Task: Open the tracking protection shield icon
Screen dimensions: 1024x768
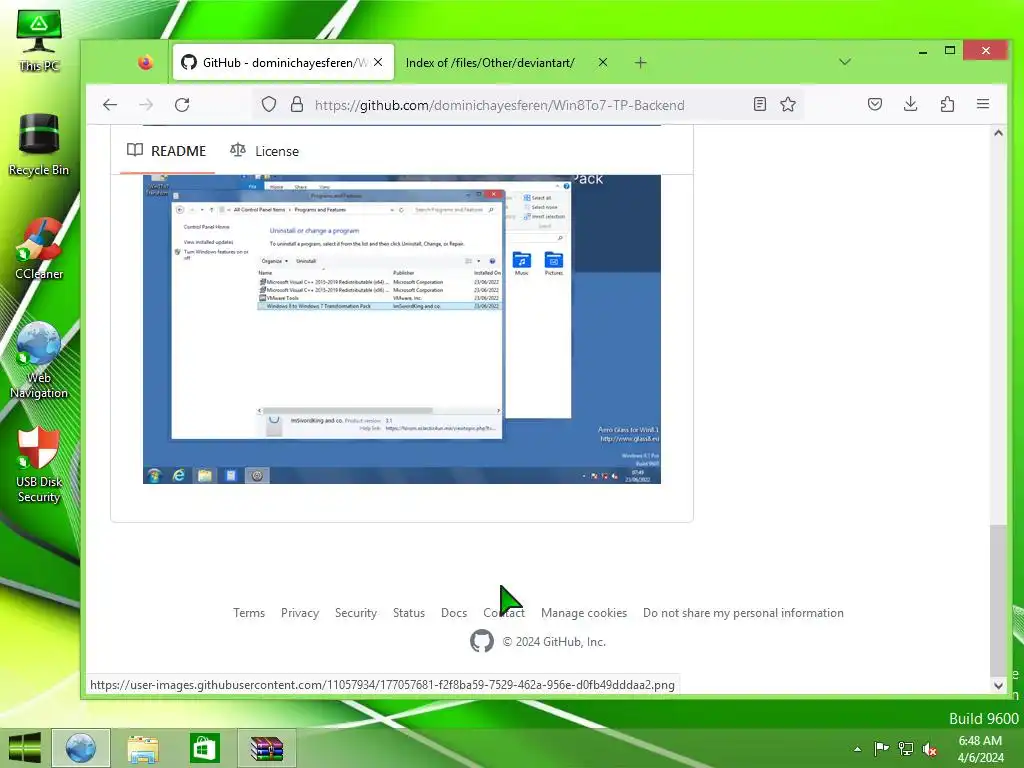Action: (x=269, y=104)
